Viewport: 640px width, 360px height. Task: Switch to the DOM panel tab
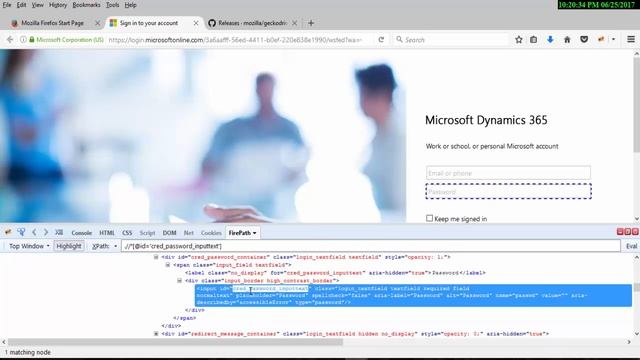coord(169,233)
